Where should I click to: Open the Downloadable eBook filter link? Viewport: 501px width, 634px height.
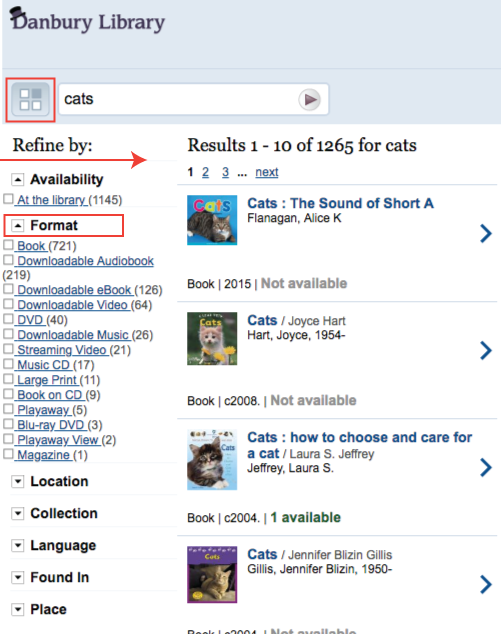pyautogui.click(x=74, y=290)
